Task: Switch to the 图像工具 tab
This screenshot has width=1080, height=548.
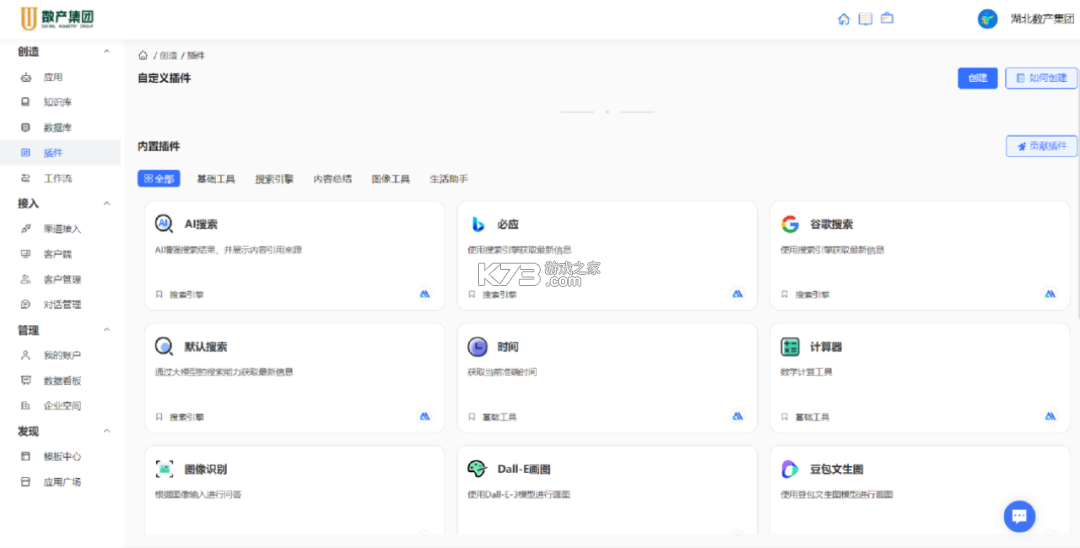Action: (x=391, y=179)
